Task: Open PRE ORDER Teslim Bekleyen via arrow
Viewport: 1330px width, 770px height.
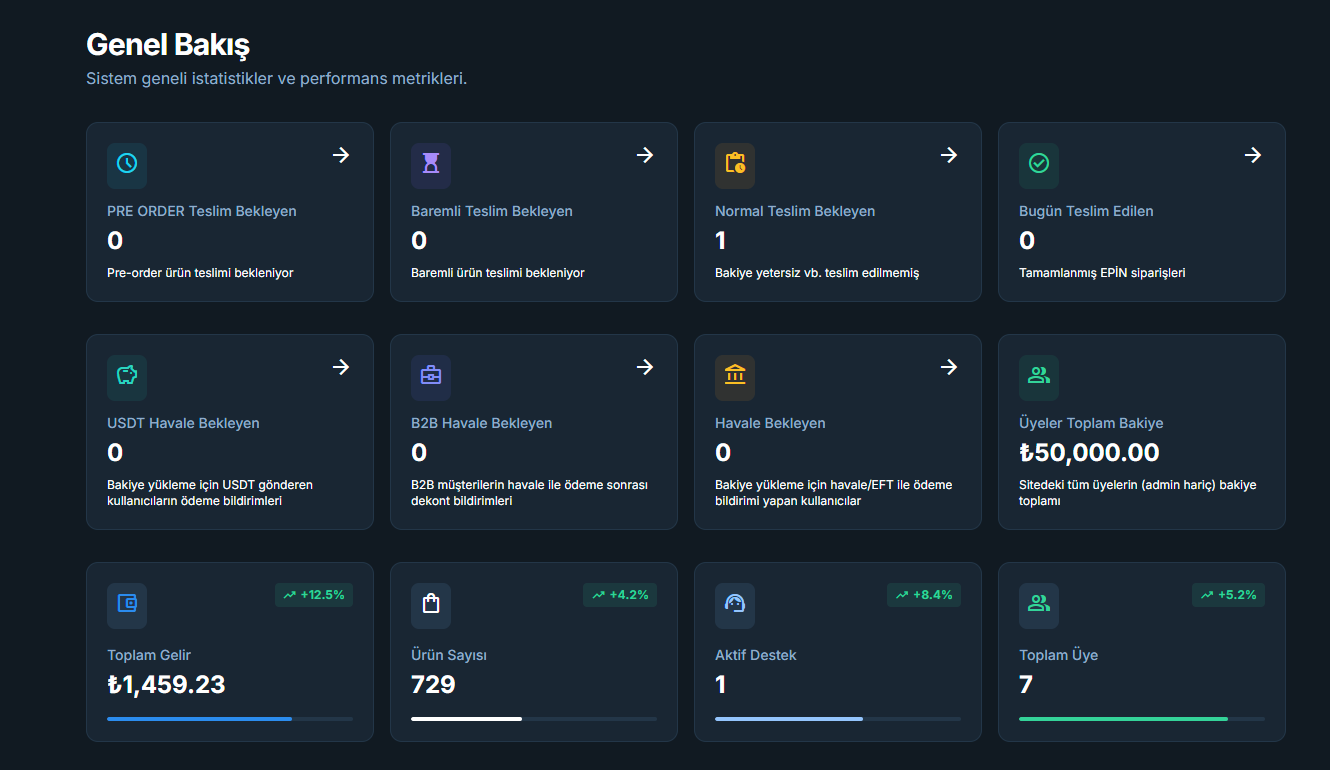Action: click(x=341, y=155)
